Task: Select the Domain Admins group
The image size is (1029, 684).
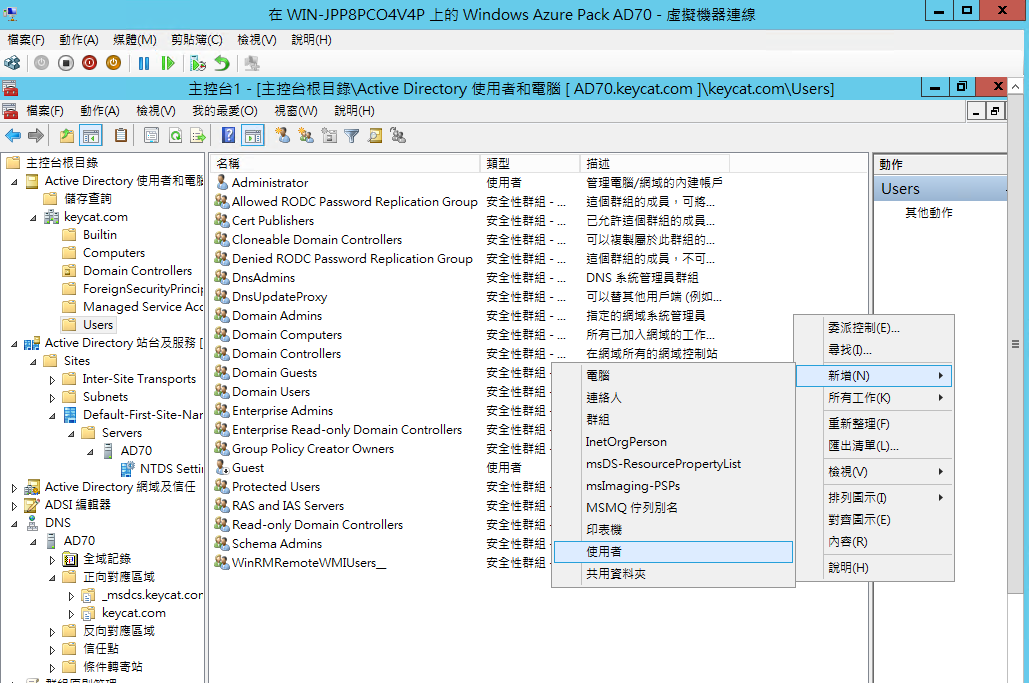Action: (277, 316)
